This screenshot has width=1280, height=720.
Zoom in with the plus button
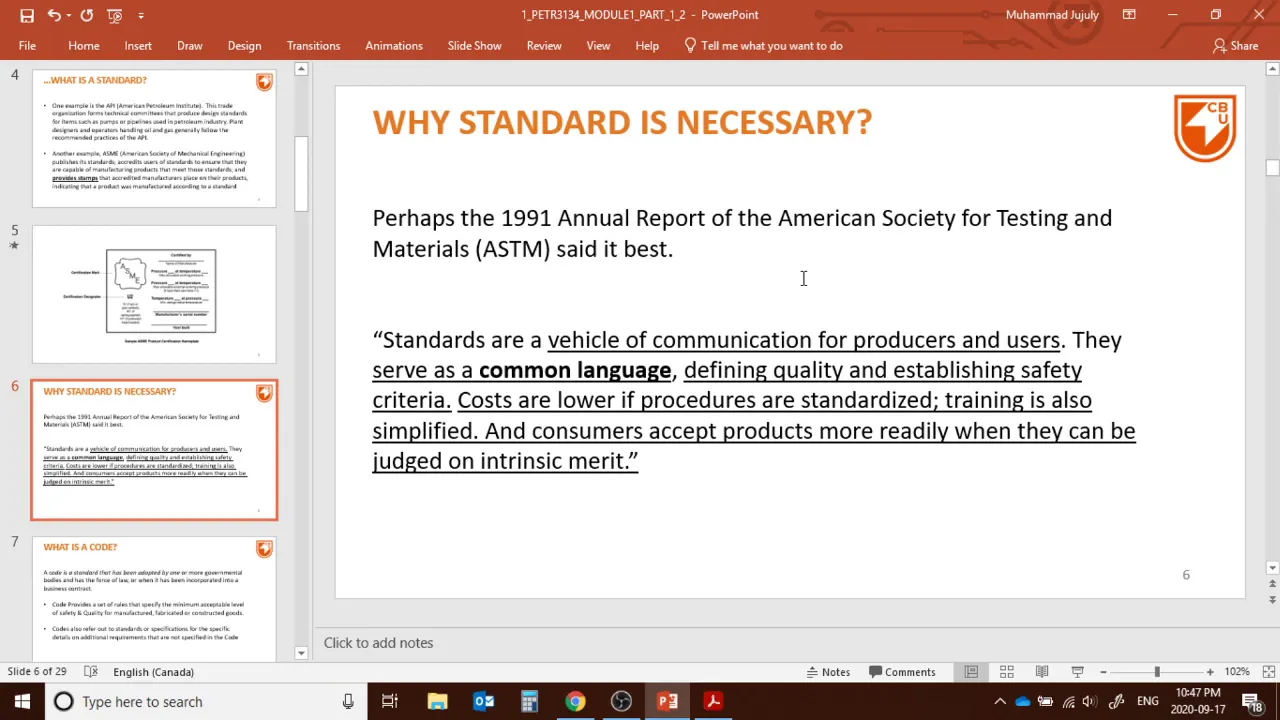click(x=1210, y=672)
